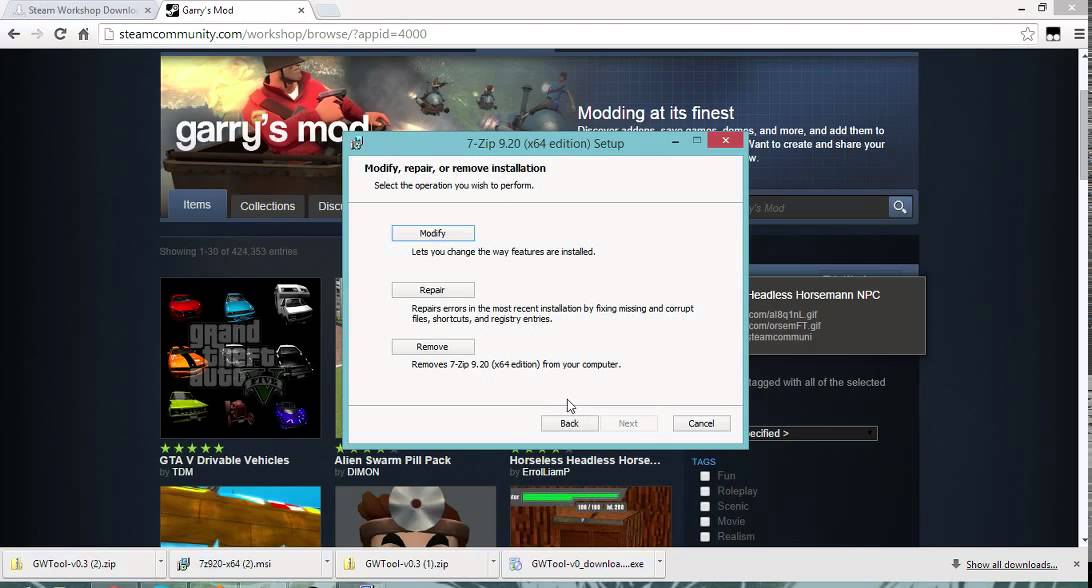The image size is (1092, 588).
Task: Switch to Steam Workshop Downloader tab
Action: (79, 10)
